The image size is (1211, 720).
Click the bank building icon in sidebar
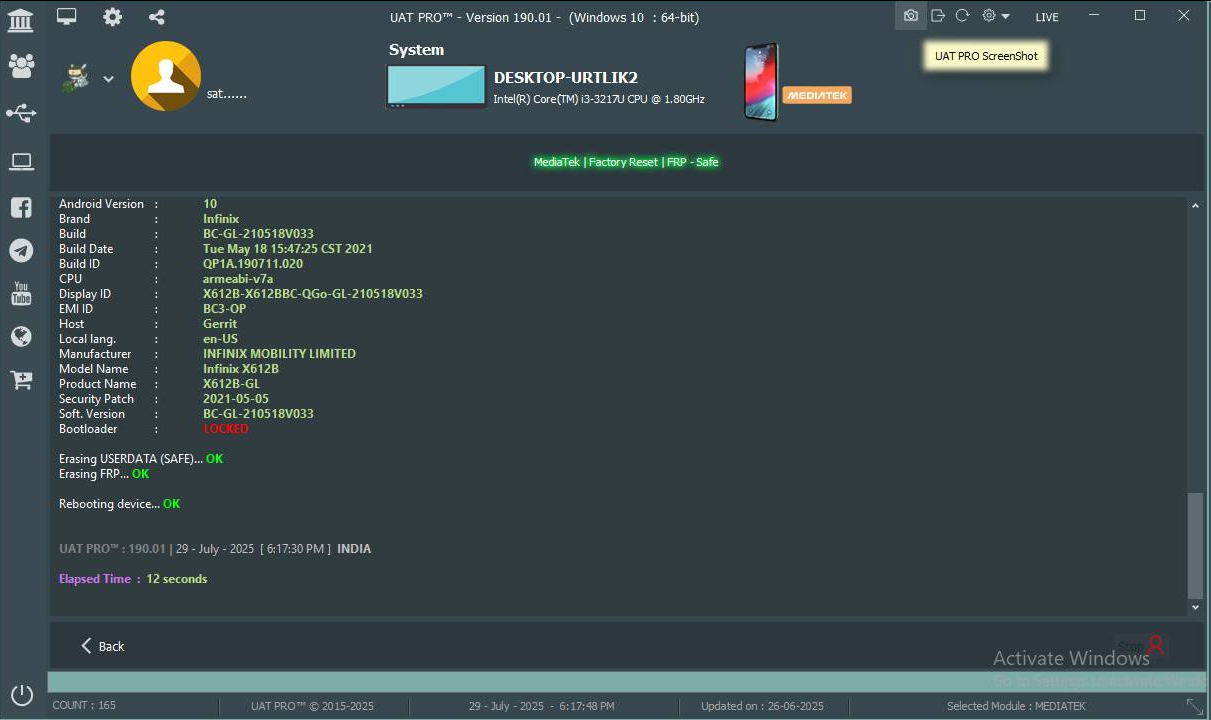pyautogui.click(x=20, y=19)
